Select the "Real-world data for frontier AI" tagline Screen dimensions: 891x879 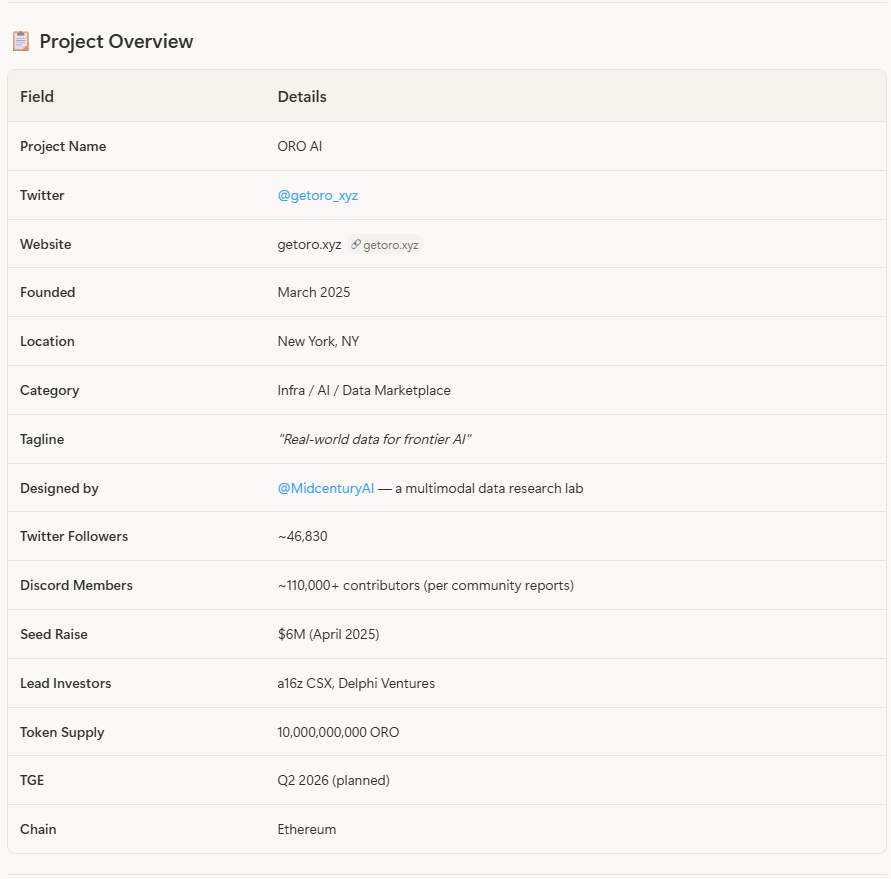pos(374,439)
